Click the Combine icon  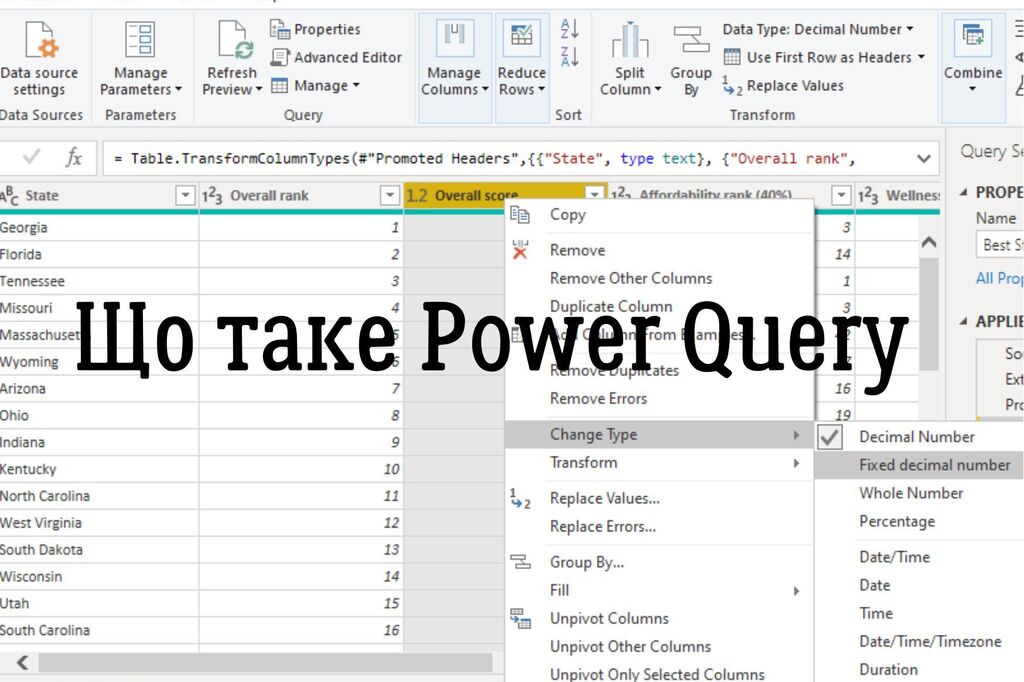point(973,37)
